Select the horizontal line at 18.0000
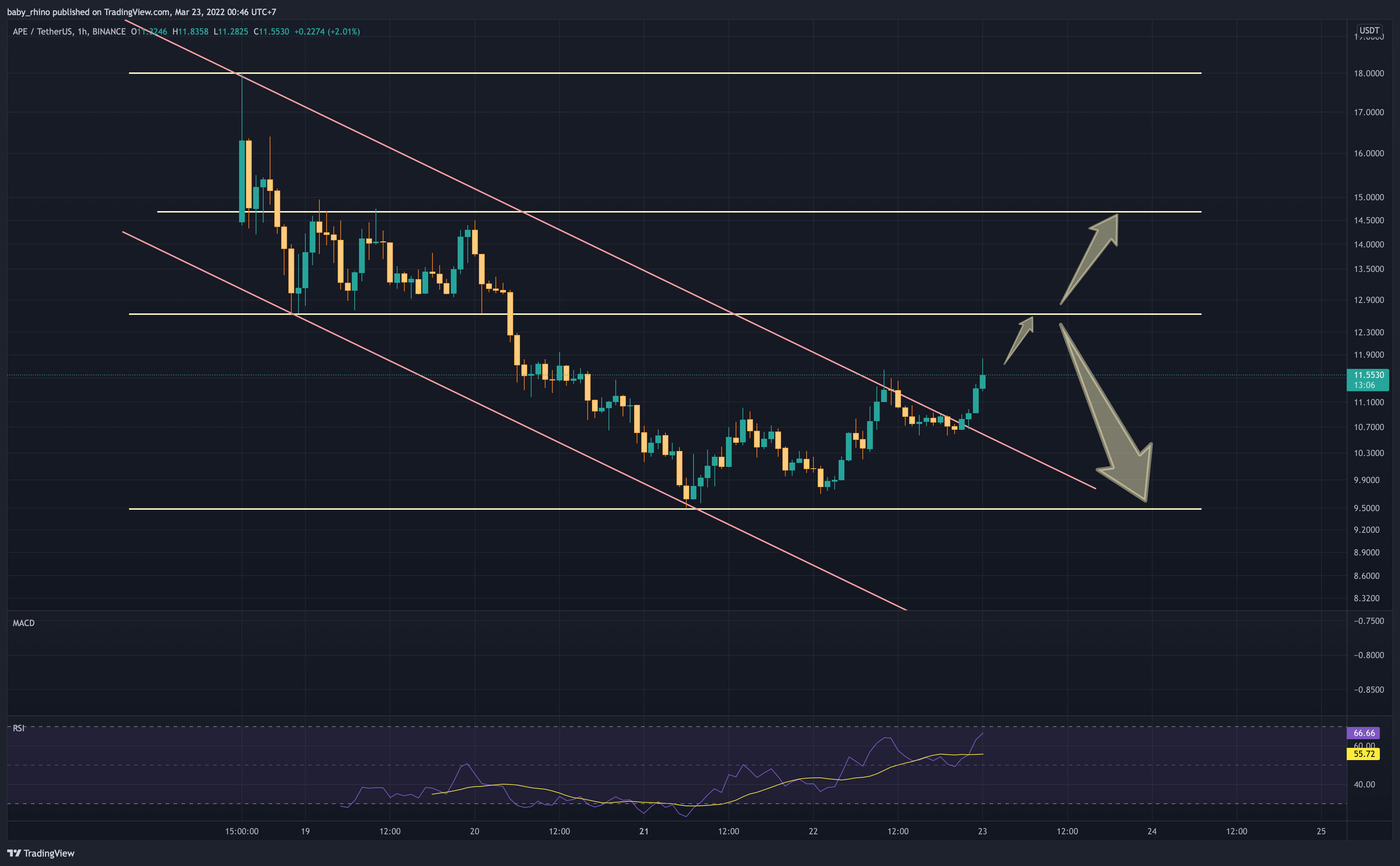The height and width of the screenshot is (866, 1400). tap(665, 73)
